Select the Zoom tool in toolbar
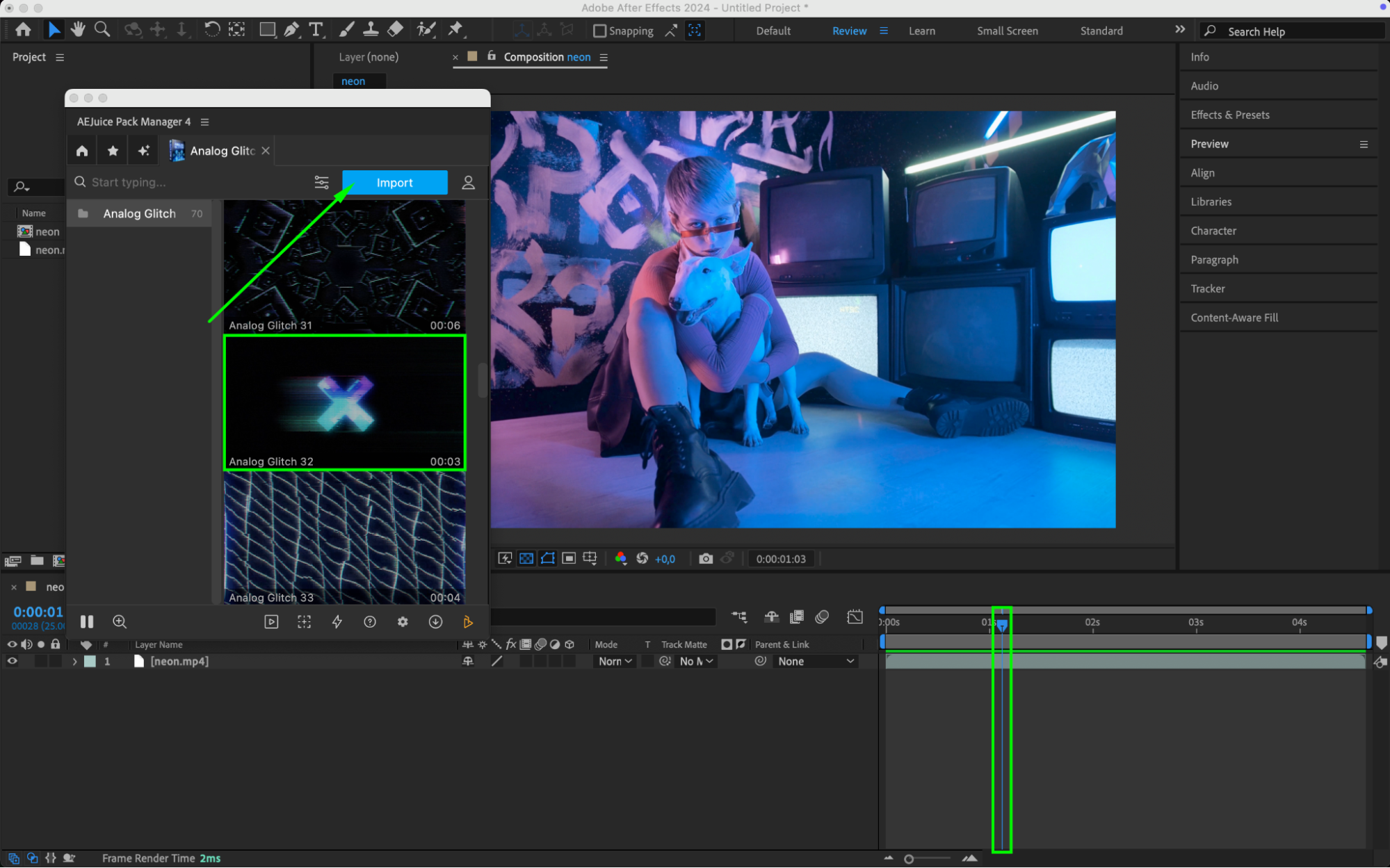 tap(102, 29)
